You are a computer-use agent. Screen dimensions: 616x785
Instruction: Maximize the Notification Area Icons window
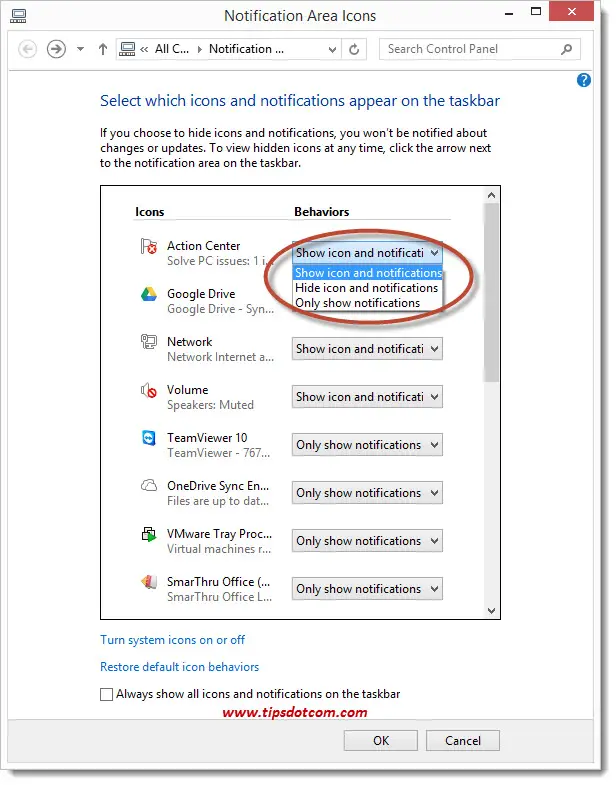coord(536,12)
